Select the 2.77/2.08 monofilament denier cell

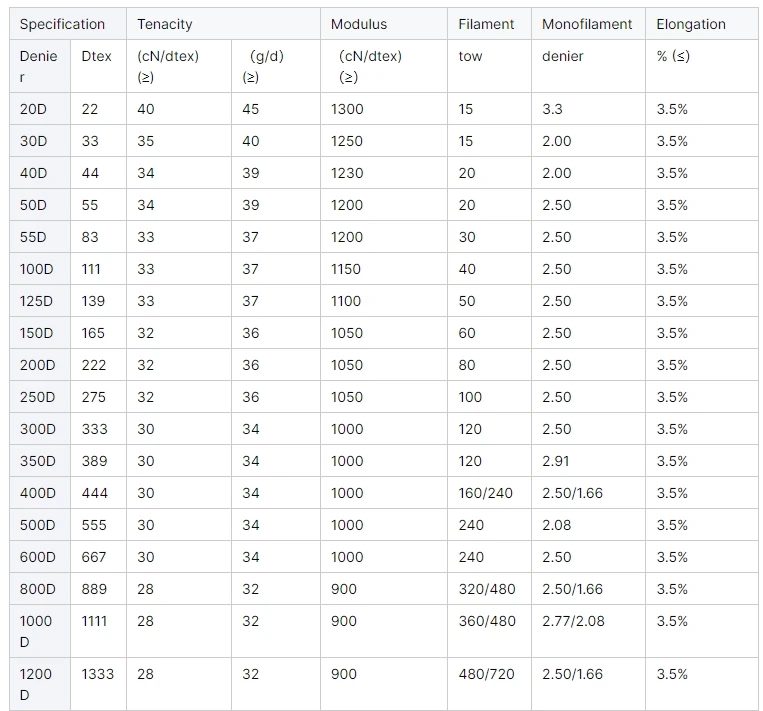coord(572,621)
